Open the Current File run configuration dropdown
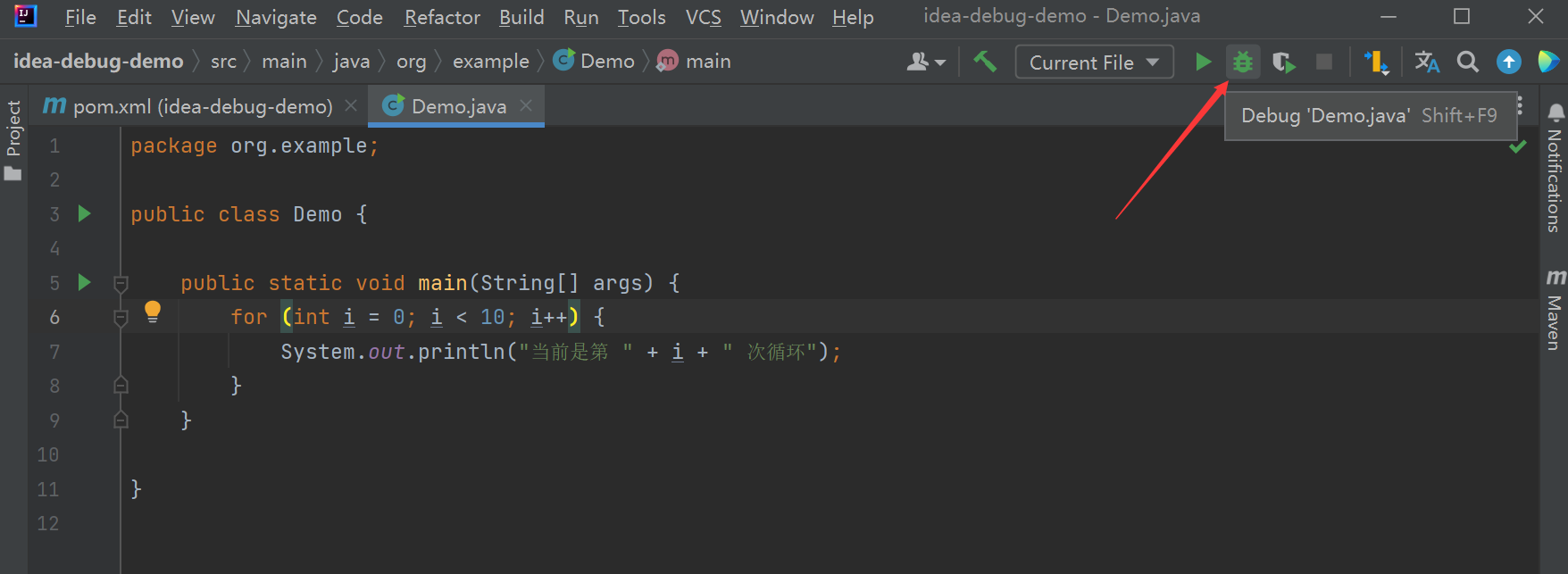The image size is (1568, 574). tap(1094, 62)
